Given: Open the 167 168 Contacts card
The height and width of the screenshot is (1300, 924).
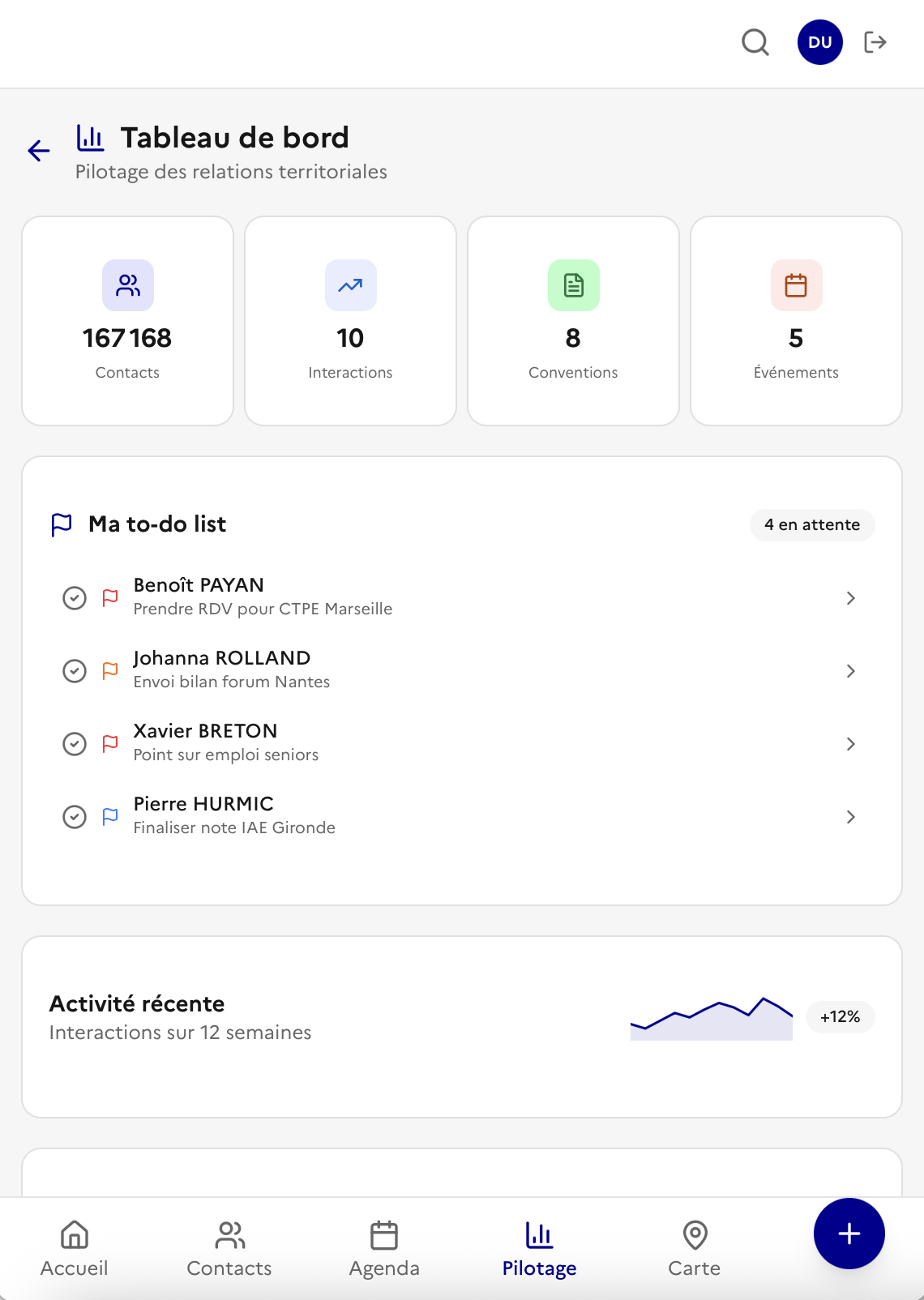Looking at the screenshot, I should [x=128, y=321].
